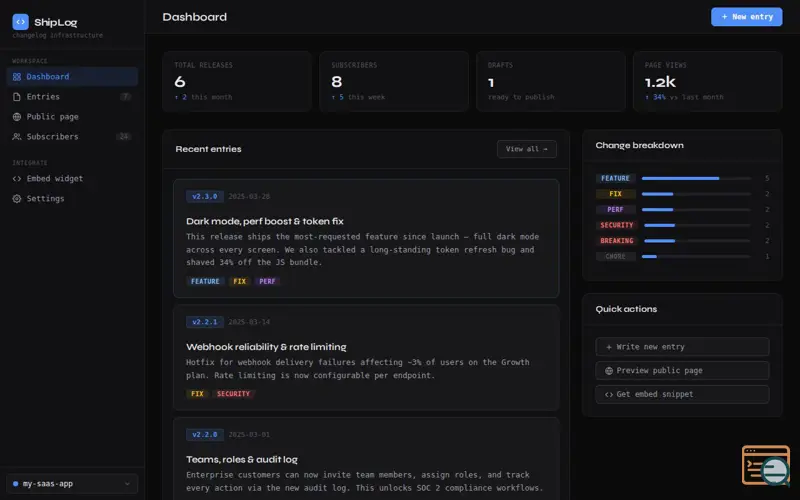Expand the my-saas-app project dropdown
This screenshot has height=500, width=800.
(x=72, y=484)
